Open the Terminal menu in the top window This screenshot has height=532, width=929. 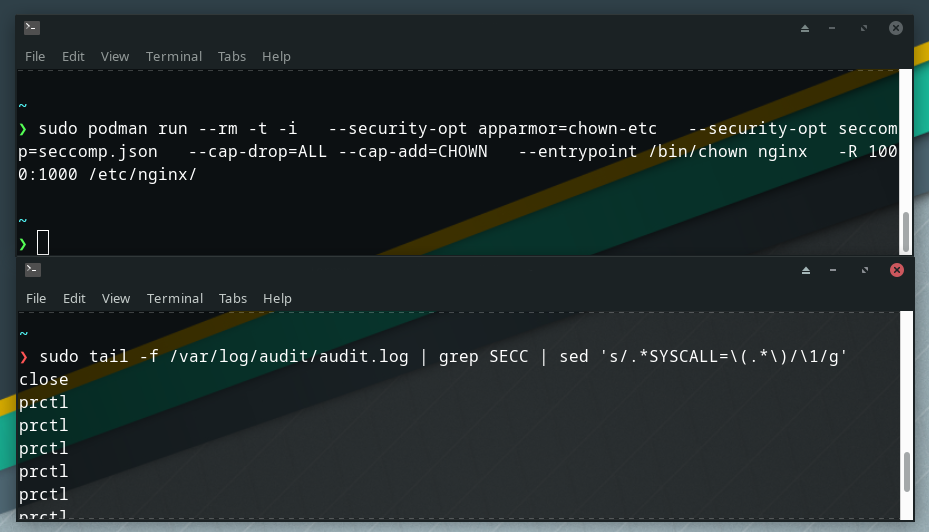[174, 57]
